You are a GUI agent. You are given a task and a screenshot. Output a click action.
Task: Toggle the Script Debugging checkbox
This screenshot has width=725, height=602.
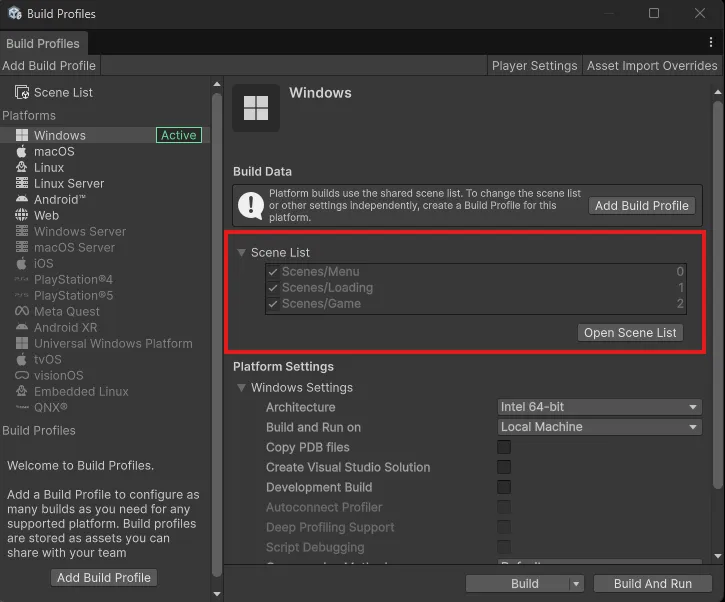coord(504,547)
